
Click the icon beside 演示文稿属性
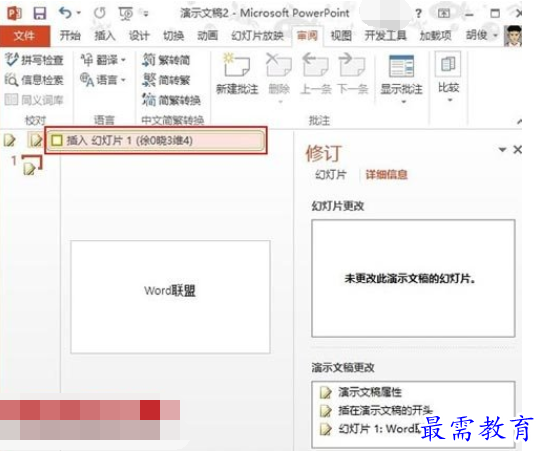click(325, 392)
